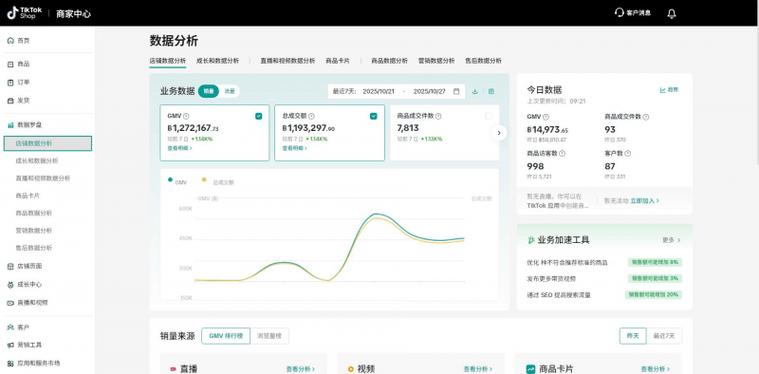Switch to 成长和数据分析 top tab
Screen dimensions: 759x374
pos(217,61)
